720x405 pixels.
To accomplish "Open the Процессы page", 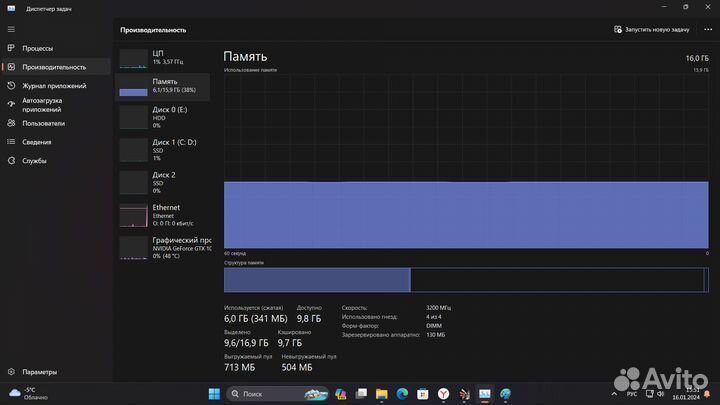I will point(56,48).
